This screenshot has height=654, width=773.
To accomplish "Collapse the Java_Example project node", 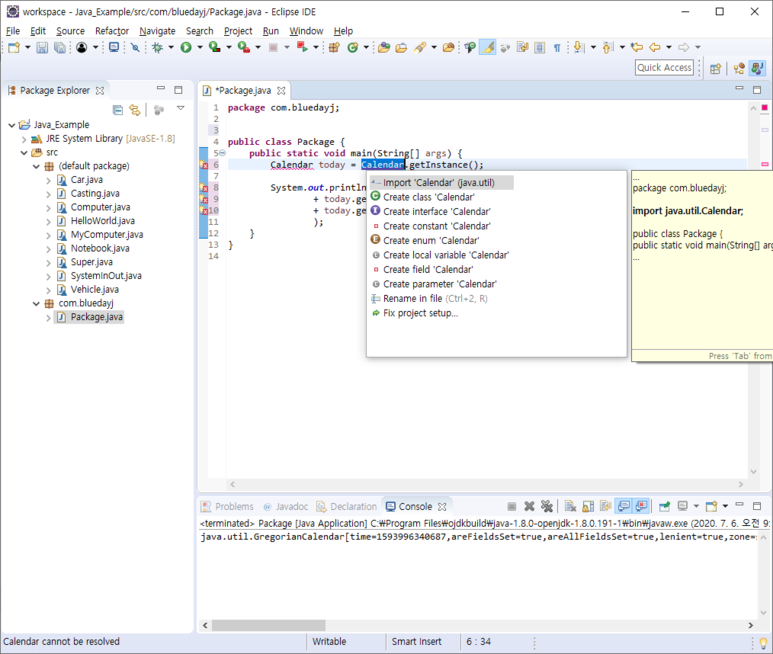I will 12,125.
